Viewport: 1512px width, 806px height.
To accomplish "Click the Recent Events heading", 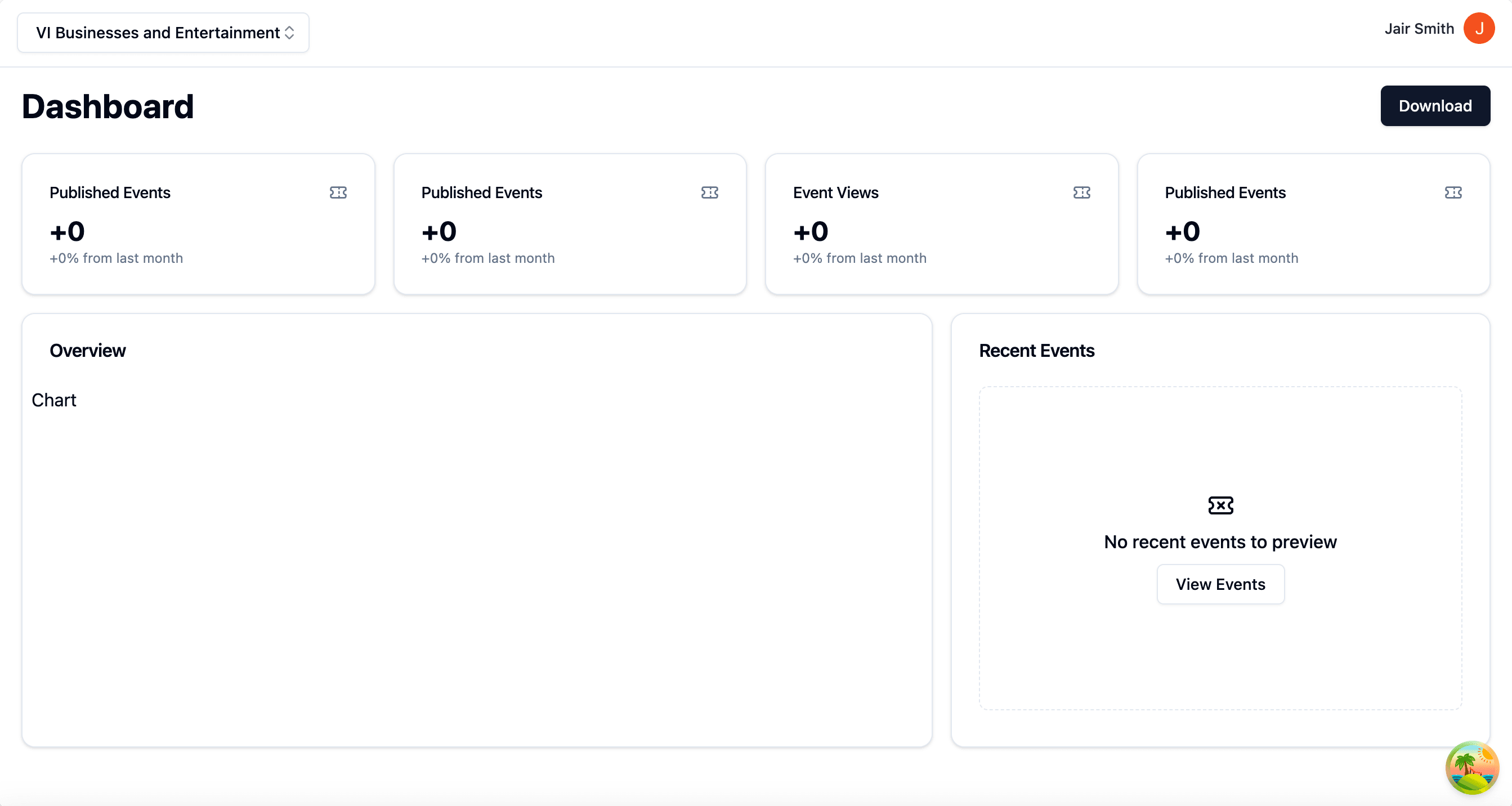I will point(1036,351).
